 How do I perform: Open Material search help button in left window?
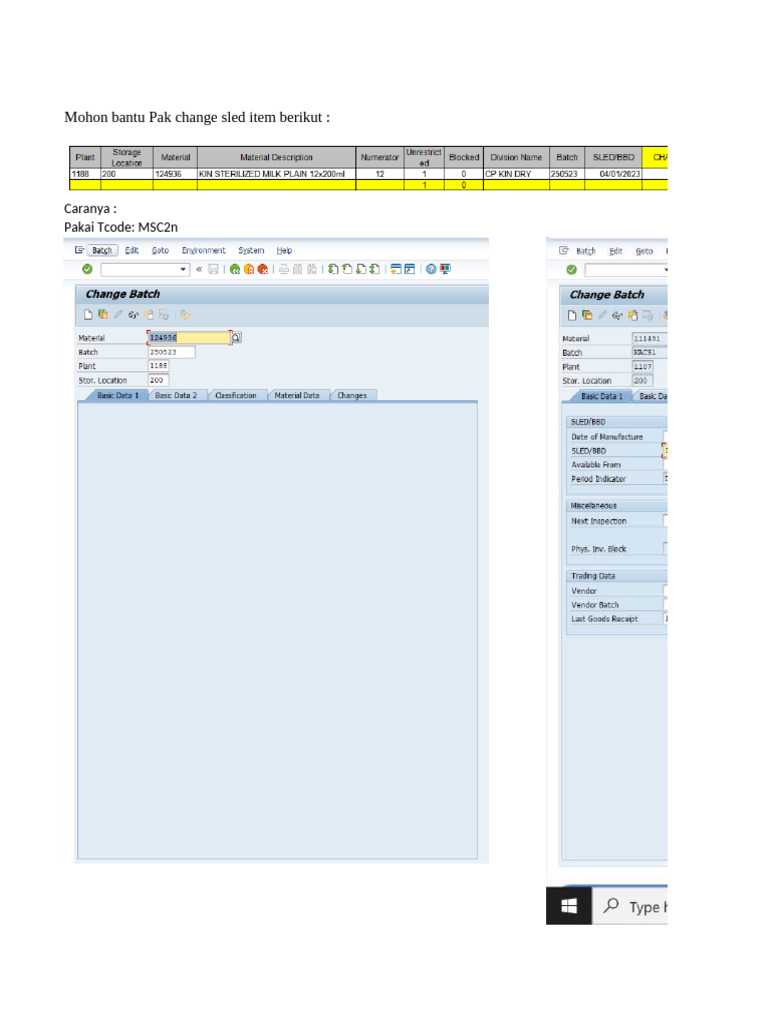tap(236, 338)
